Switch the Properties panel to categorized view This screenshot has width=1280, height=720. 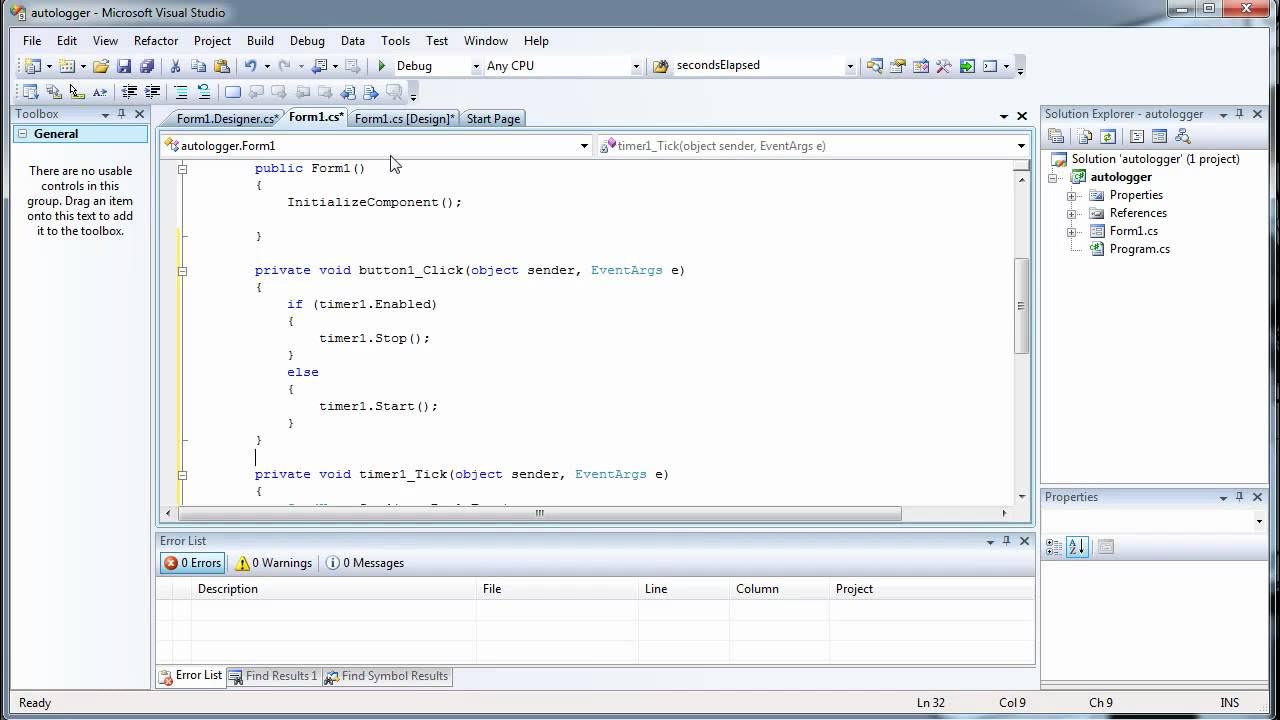pos(1054,547)
